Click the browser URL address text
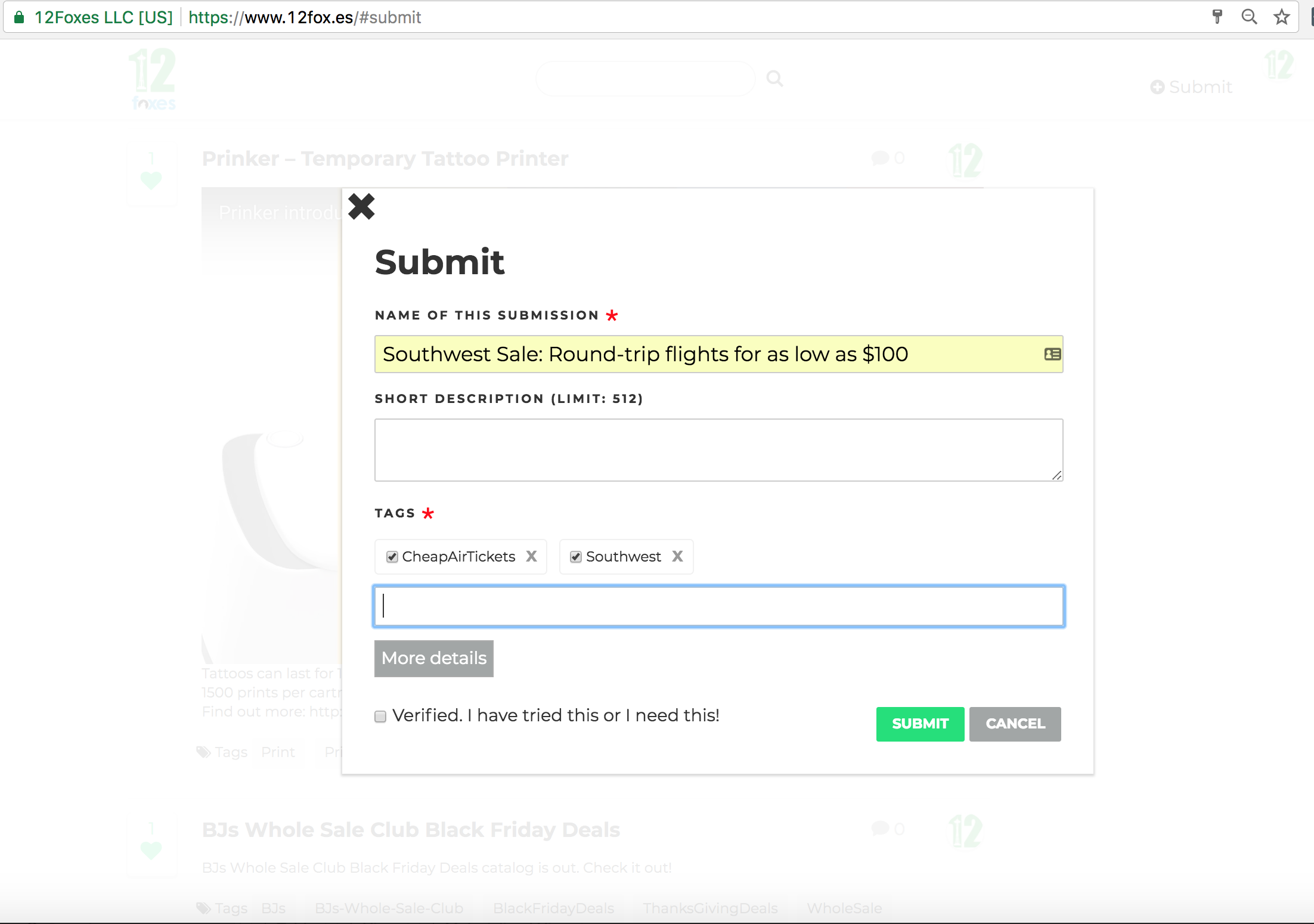 tap(305, 17)
